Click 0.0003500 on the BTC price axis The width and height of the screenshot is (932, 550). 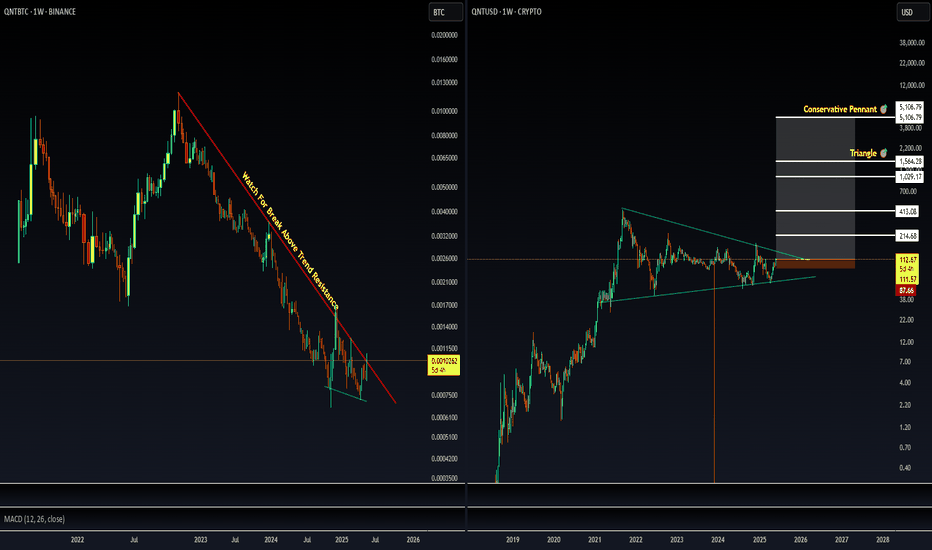tap(444, 477)
